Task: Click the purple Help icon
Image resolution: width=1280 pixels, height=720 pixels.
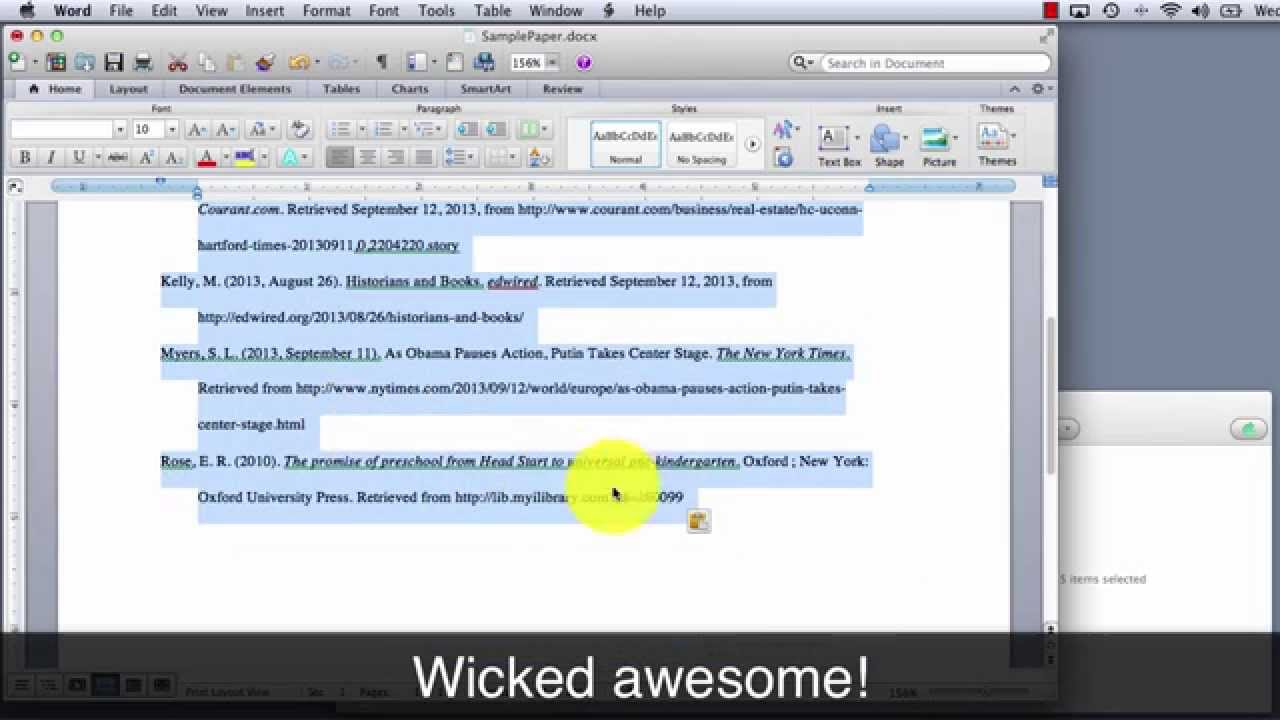Action: tap(584, 63)
